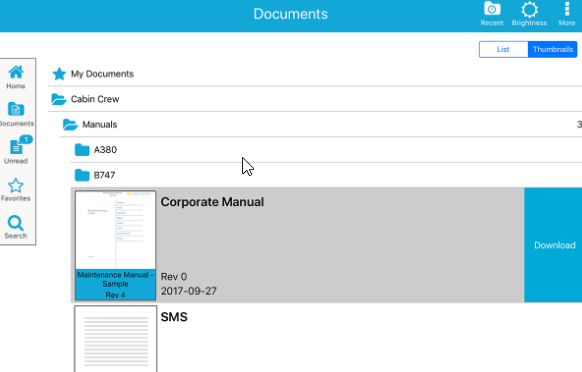The height and width of the screenshot is (372, 582).
Task: Switch to Thumbnails view
Action: (553, 49)
